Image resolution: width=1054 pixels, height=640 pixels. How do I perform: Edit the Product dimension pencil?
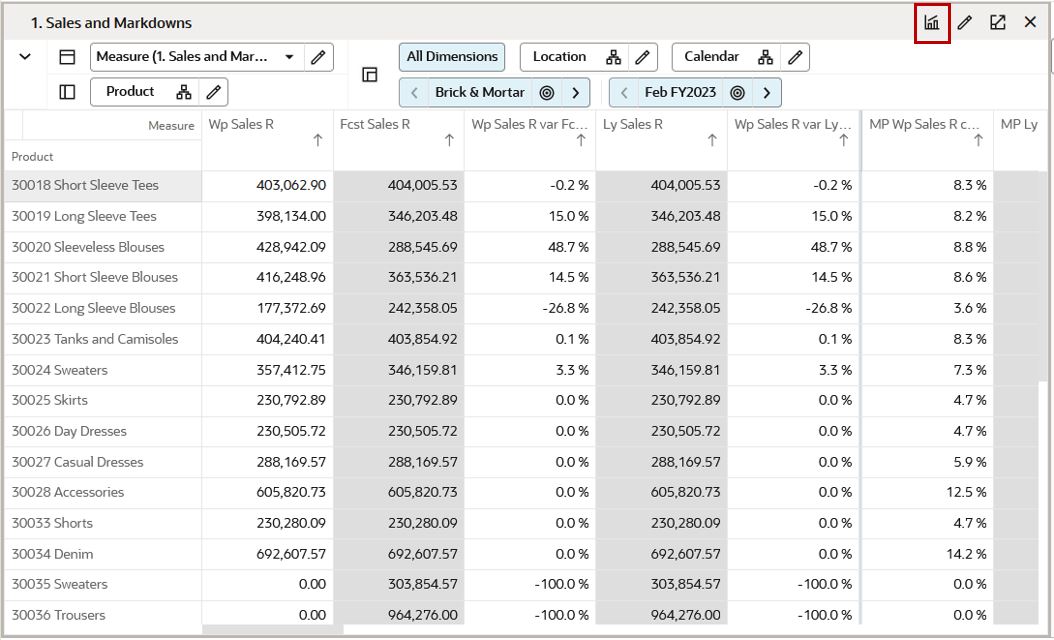pos(214,92)
